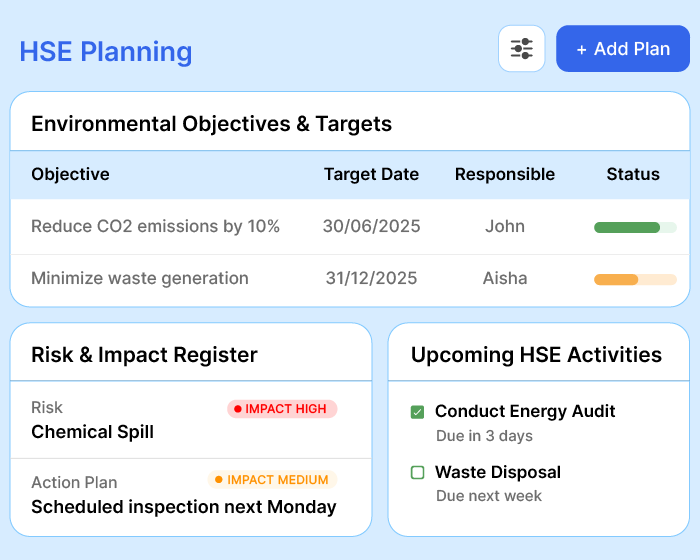This screenshot has width=700, height=560.
Task: Sort by the Objective column header
Action: (70, 174)
